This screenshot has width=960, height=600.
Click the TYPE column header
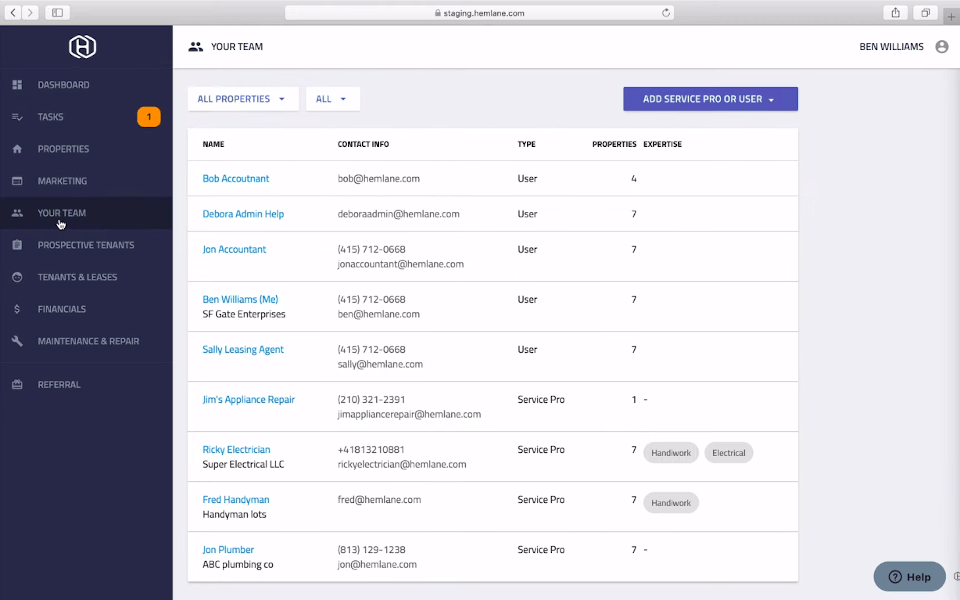point(527,144)
